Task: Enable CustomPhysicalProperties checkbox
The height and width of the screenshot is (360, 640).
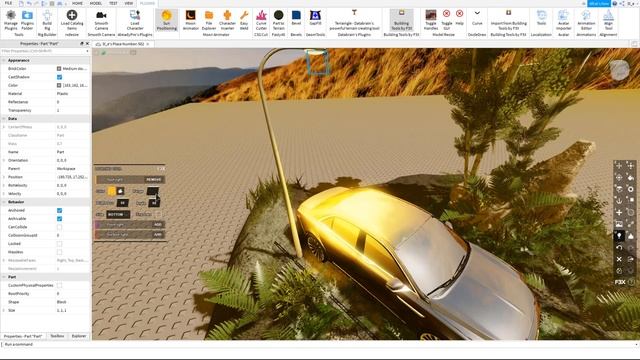Action: (59, 285)
